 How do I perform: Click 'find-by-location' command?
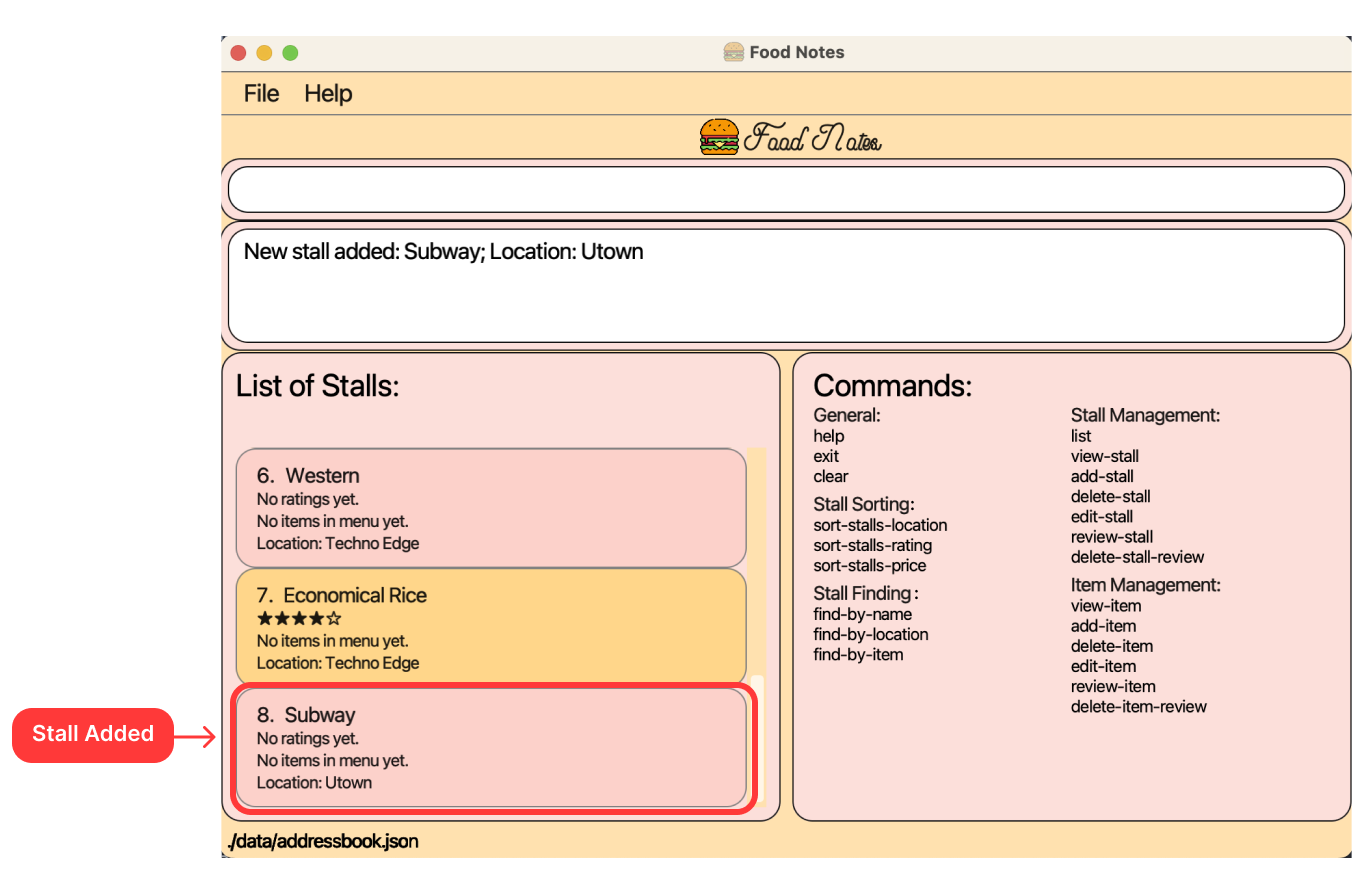871,634
